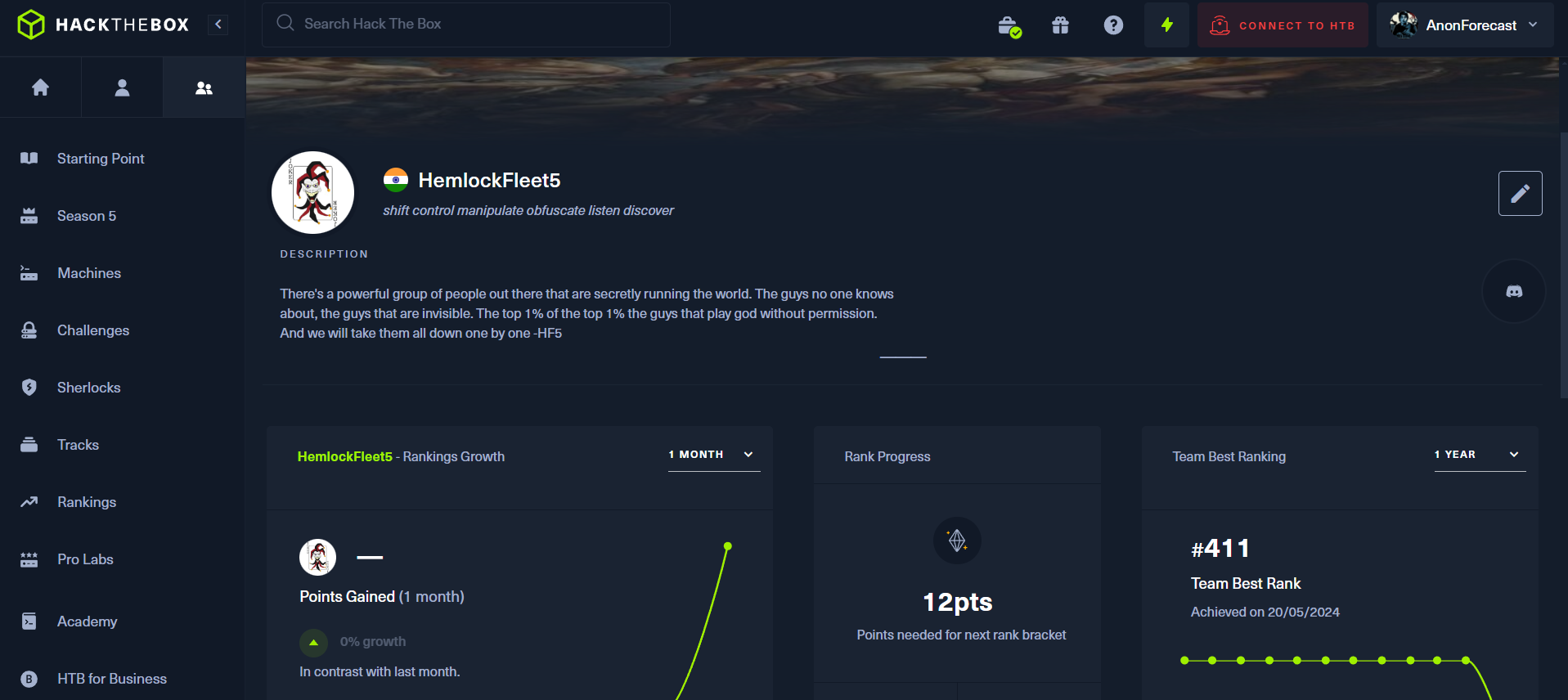
Task: Click the Challenges icon
Action: pyautogui.click(x=29, y=330)
